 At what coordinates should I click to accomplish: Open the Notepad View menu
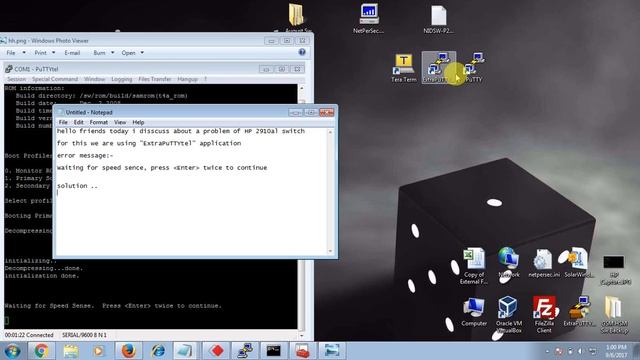pyautogui.click(x=120, y=122)
